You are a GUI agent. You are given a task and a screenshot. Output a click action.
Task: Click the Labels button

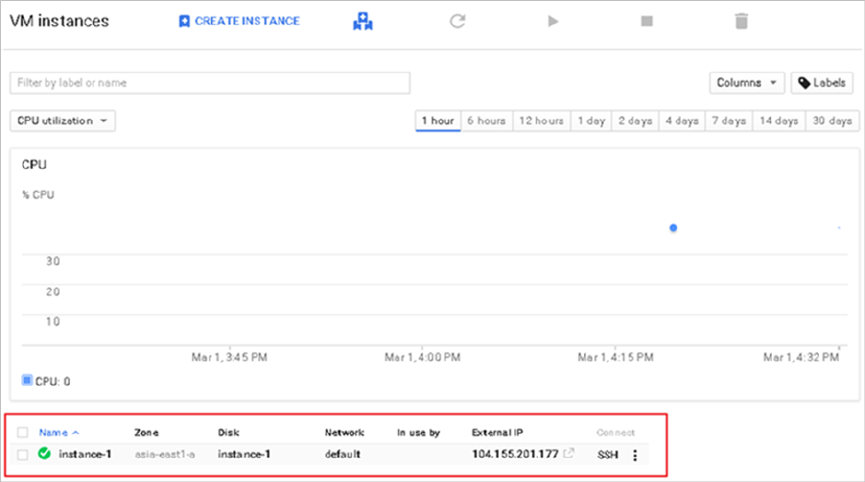822,83
